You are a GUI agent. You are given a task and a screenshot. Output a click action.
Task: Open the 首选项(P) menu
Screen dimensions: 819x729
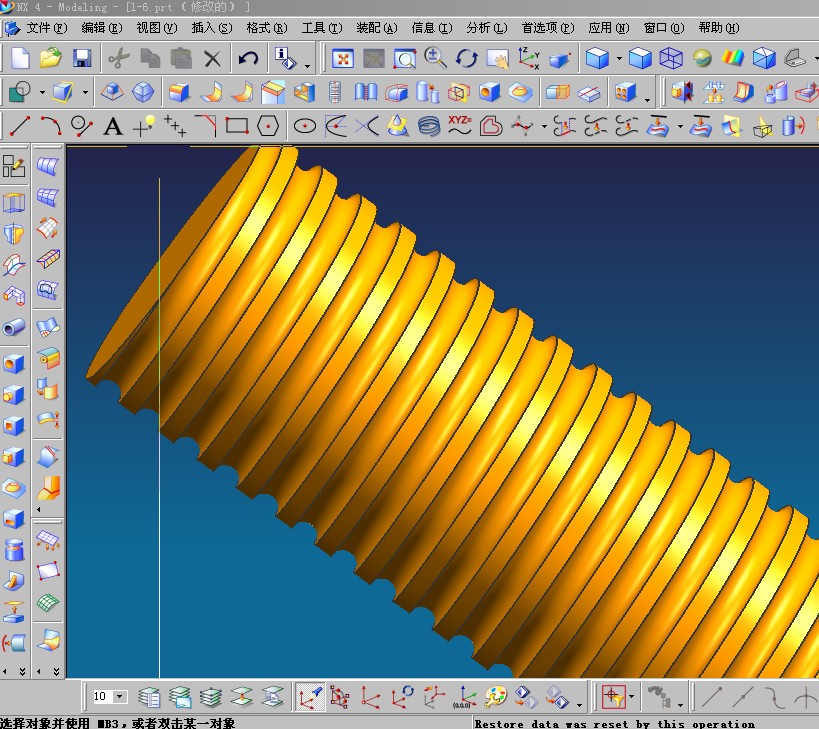[x=548, y=28]
